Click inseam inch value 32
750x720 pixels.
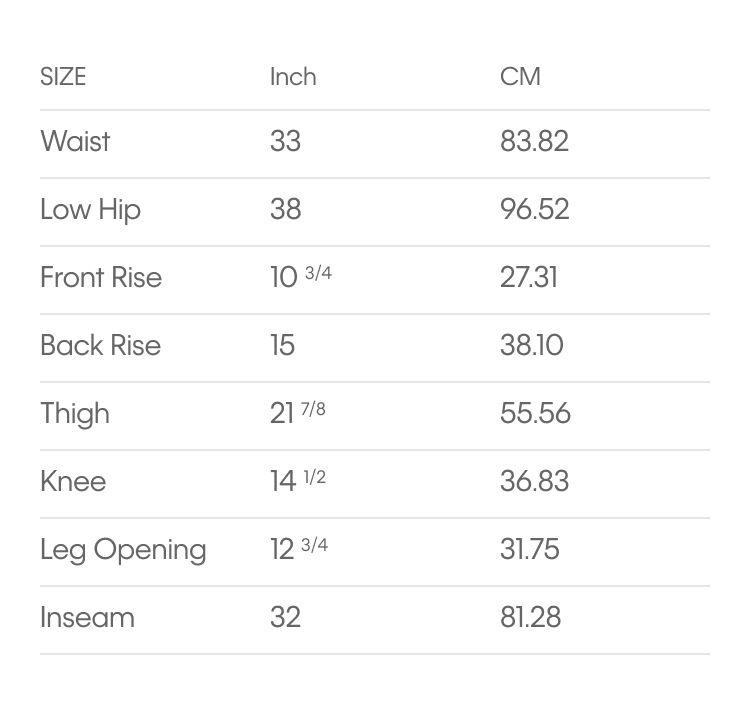point(286,617)
